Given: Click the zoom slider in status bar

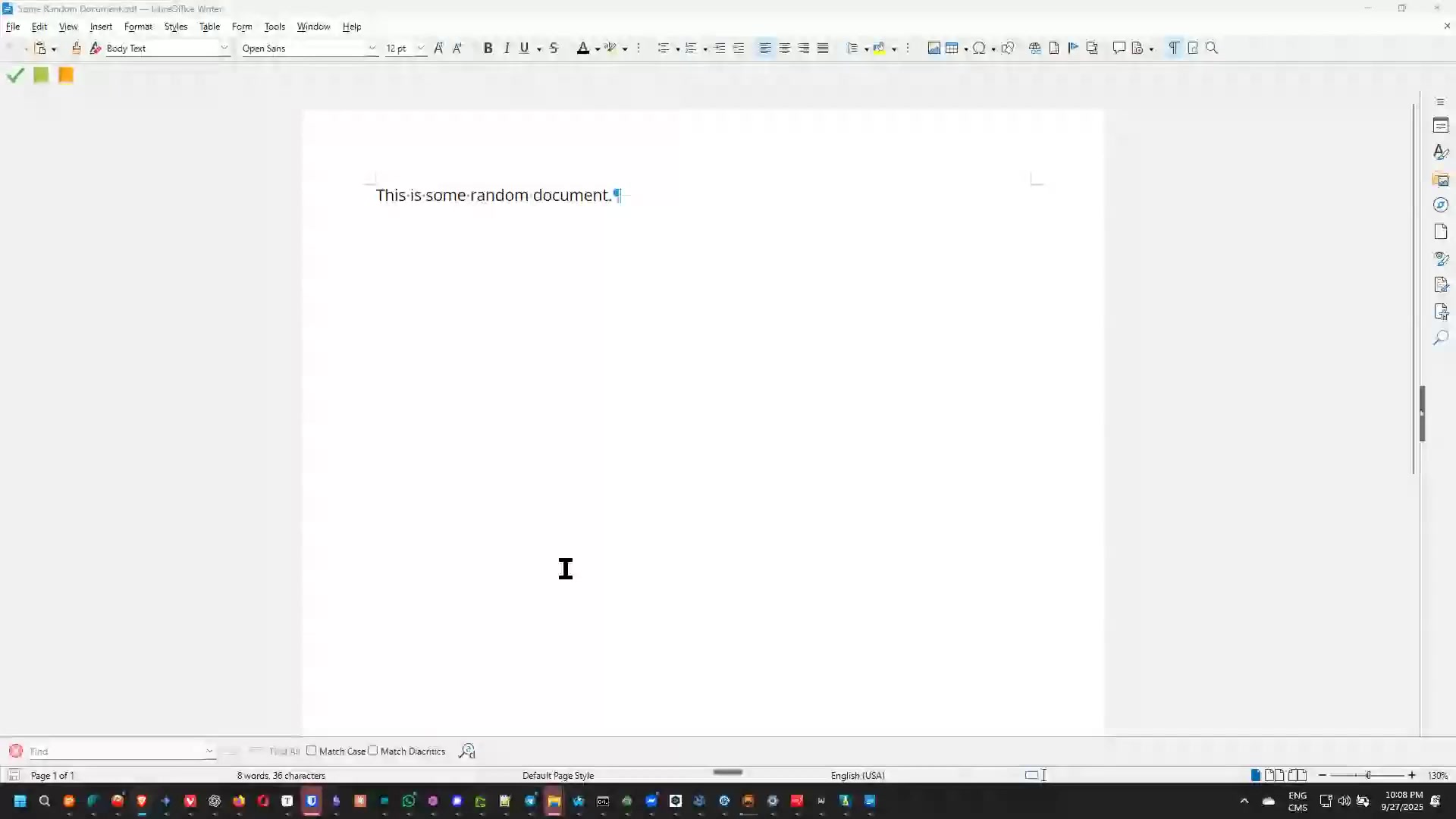Looking at the screenshot, I should [x=1367, y=775].
